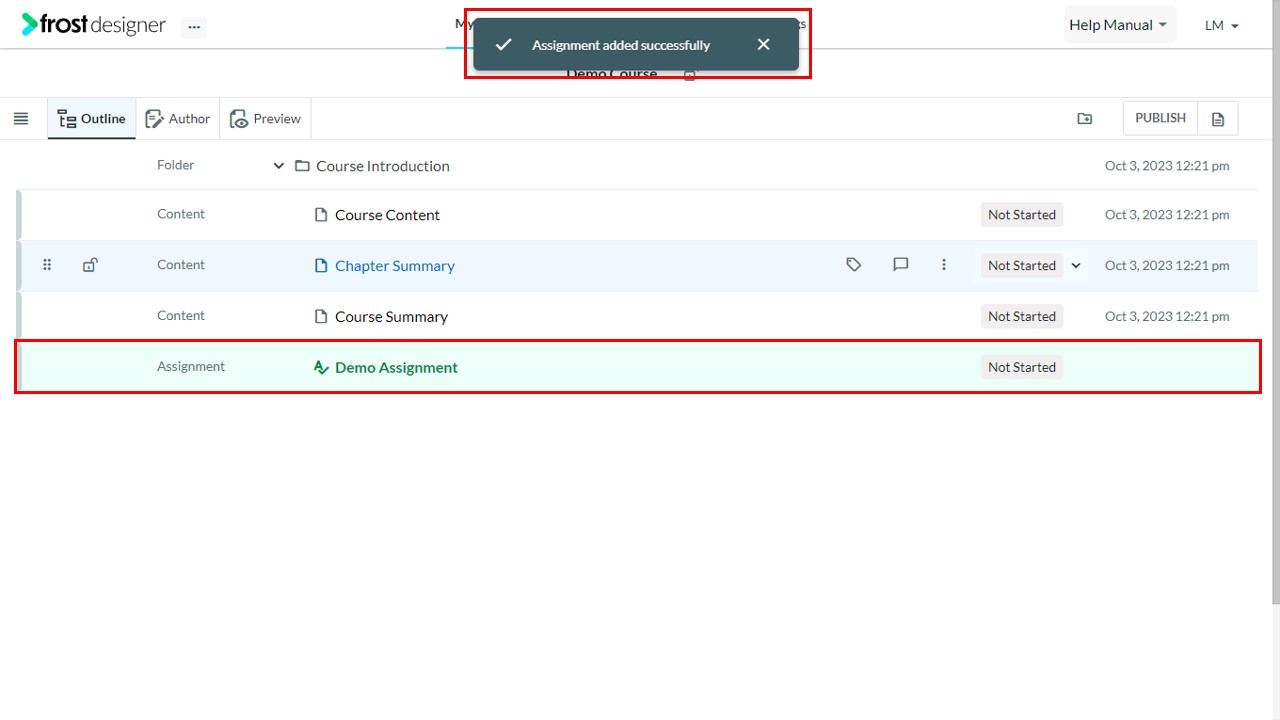Click the PUBLISH button

(1160, 118)
